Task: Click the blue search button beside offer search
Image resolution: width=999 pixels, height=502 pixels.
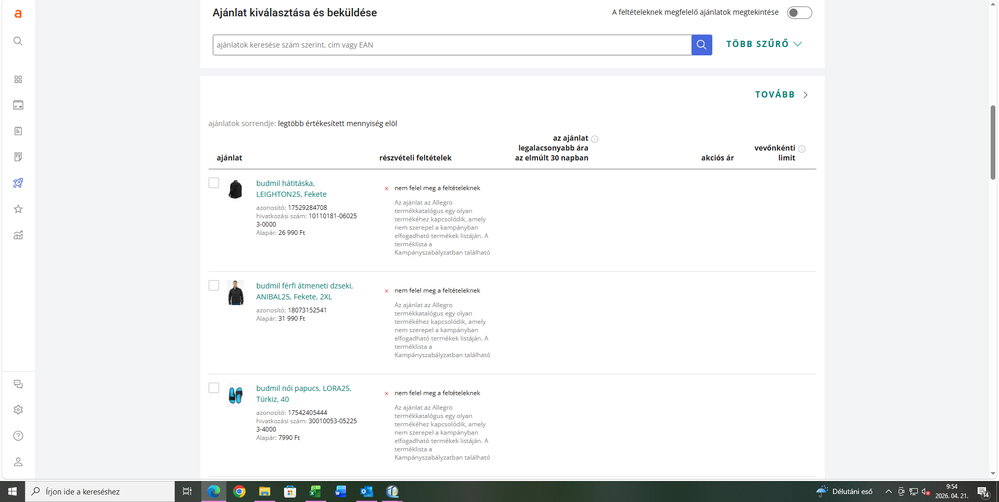Action: click(x=701, y=45)
